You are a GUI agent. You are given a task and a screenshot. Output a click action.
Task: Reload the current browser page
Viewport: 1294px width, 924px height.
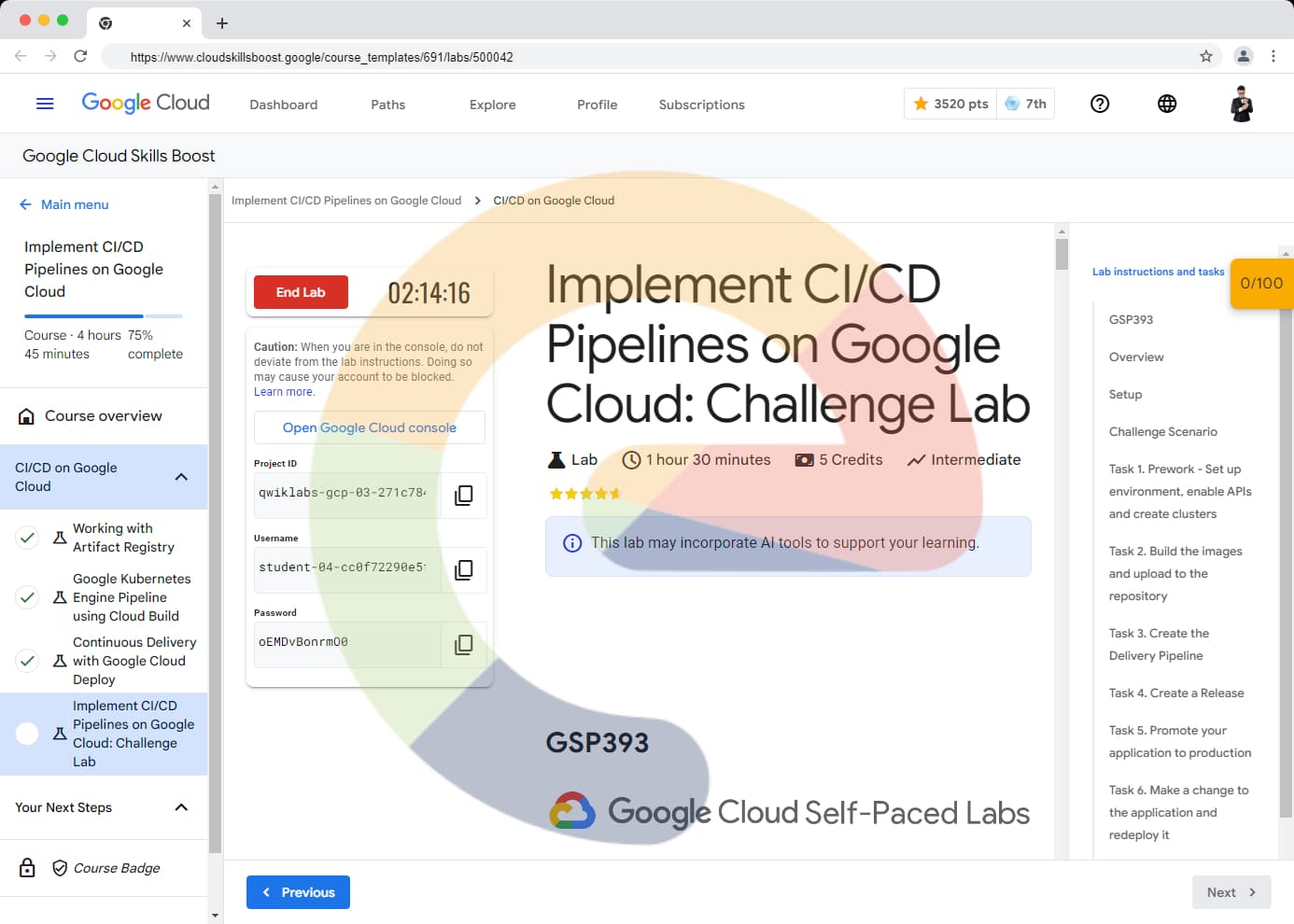point(80,56)
